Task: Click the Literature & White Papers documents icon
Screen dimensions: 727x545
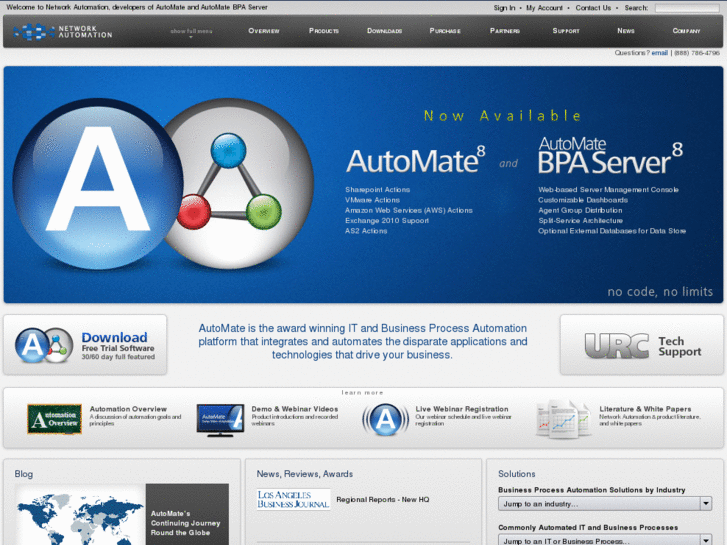Action: (x=563, y=419)
